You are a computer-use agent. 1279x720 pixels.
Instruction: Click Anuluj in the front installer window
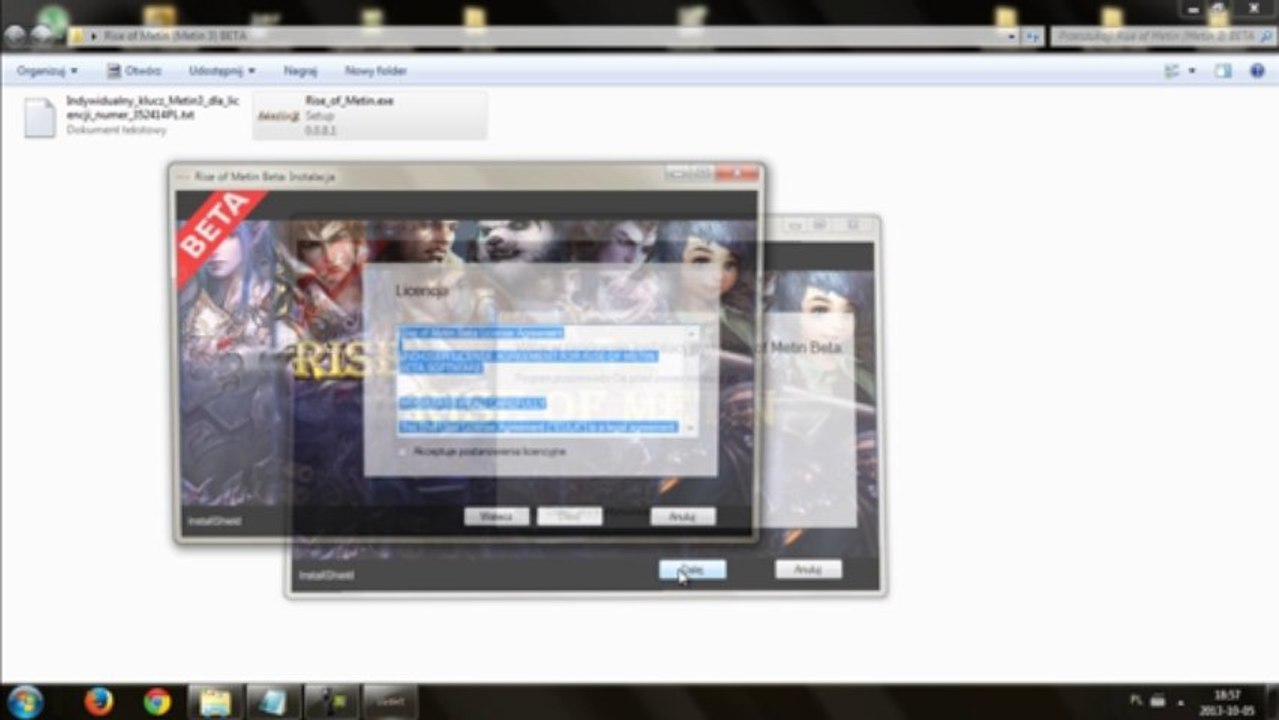coord(683,516)
